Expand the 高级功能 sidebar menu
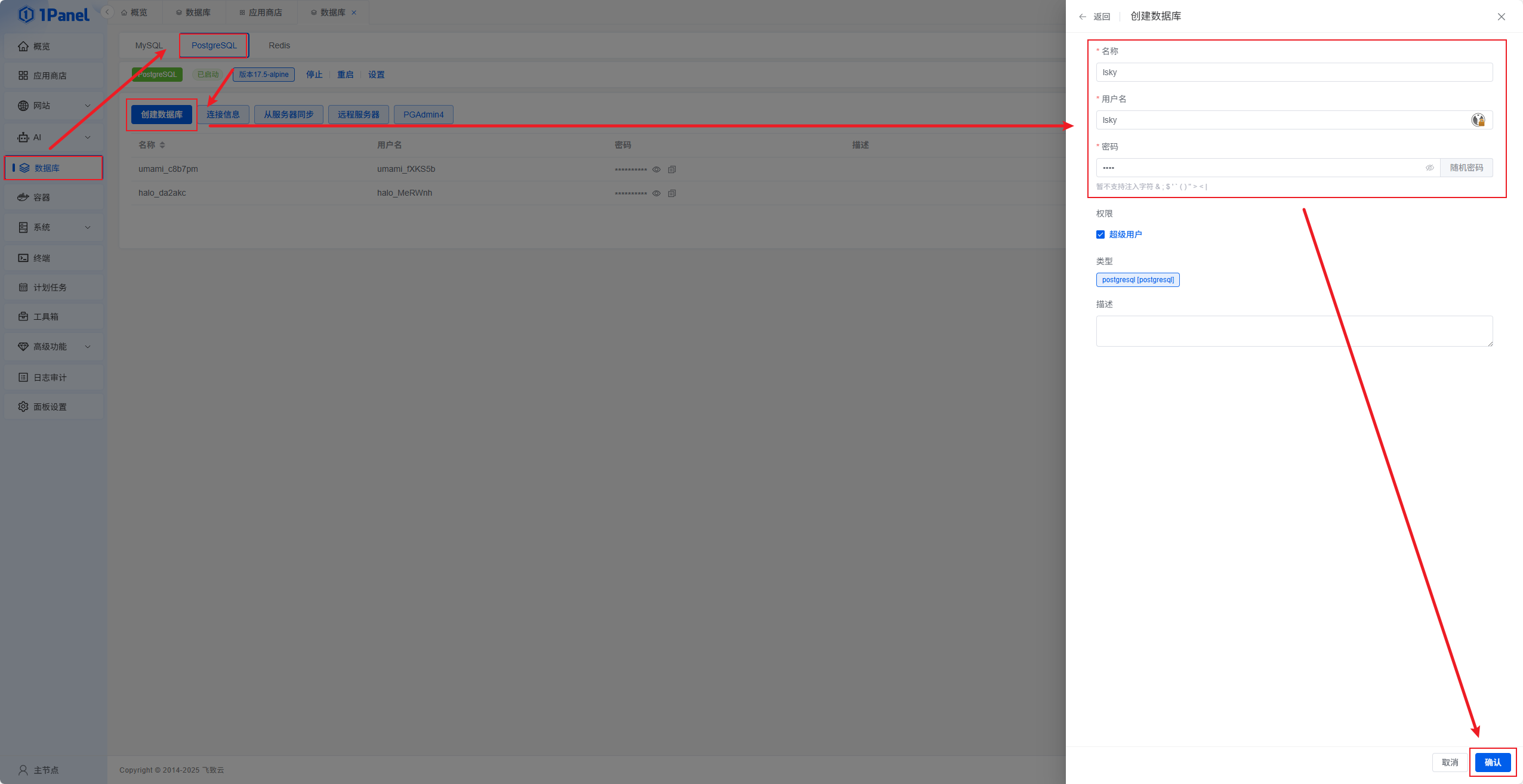 pyautogui.click(x=54, y=347)
